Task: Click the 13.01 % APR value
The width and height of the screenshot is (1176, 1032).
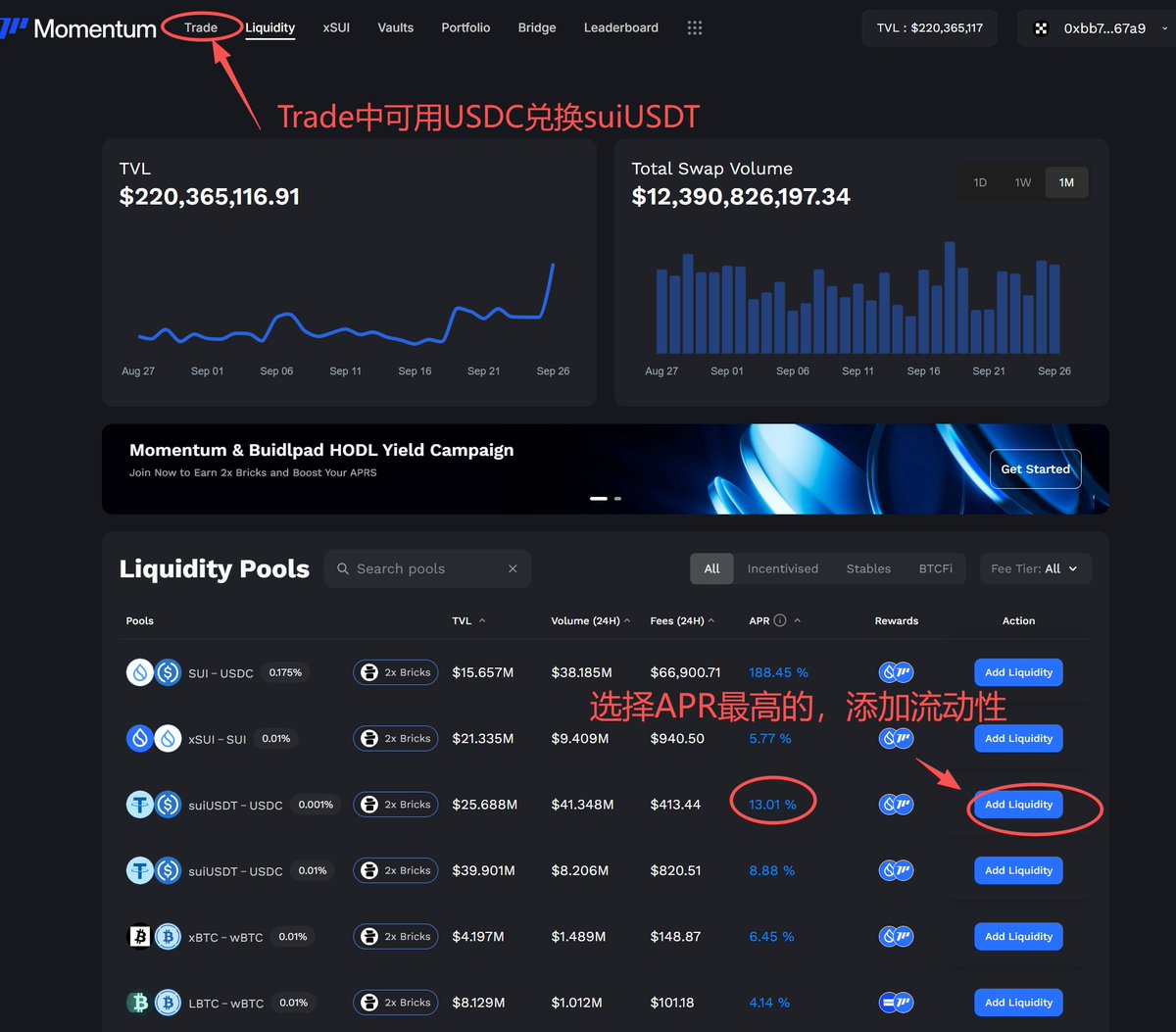Action: (772, 805)
